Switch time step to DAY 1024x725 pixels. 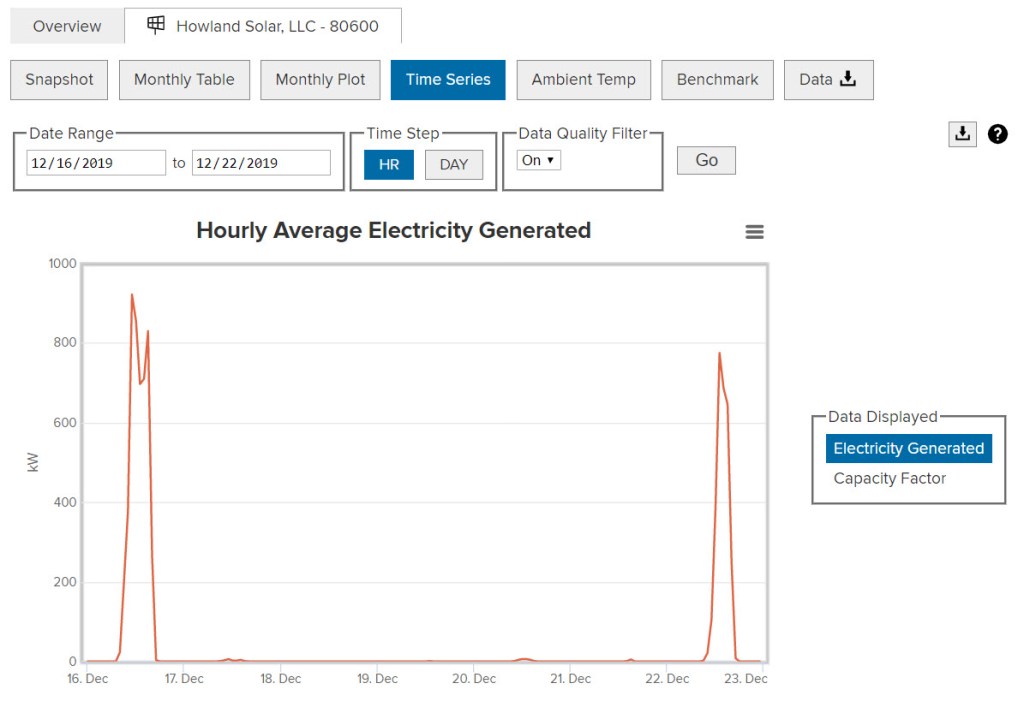[x=453, y=164]
